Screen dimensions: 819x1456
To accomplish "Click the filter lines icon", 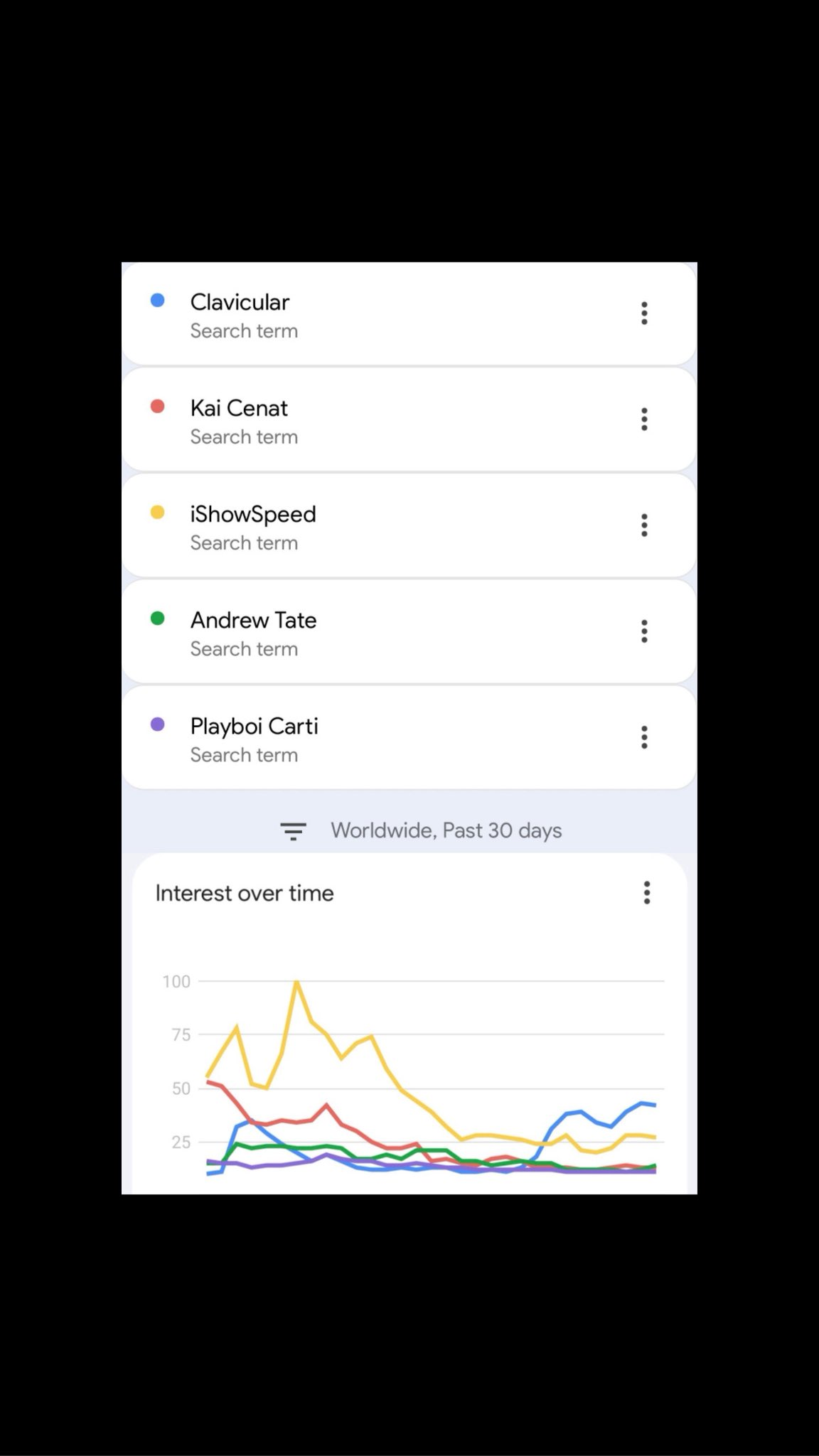I will tap(293, 831).
